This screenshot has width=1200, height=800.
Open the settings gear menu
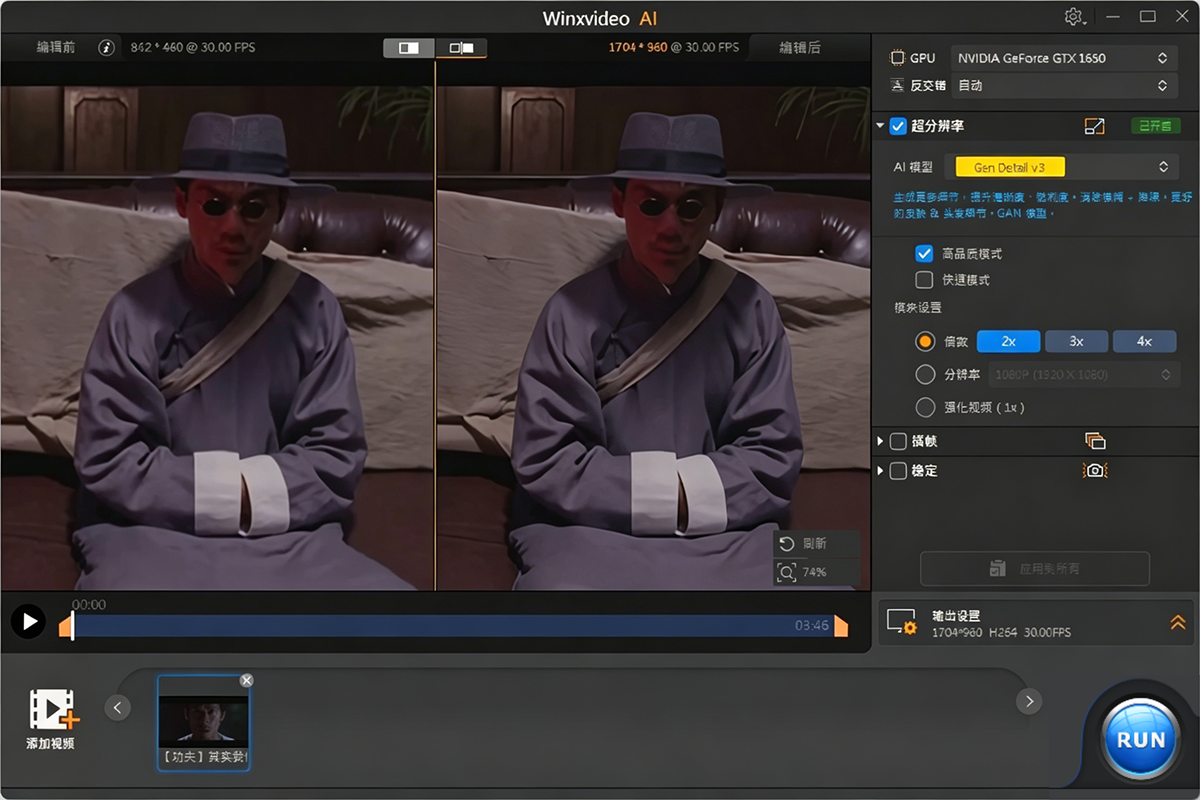click(x=1076, y=17)
